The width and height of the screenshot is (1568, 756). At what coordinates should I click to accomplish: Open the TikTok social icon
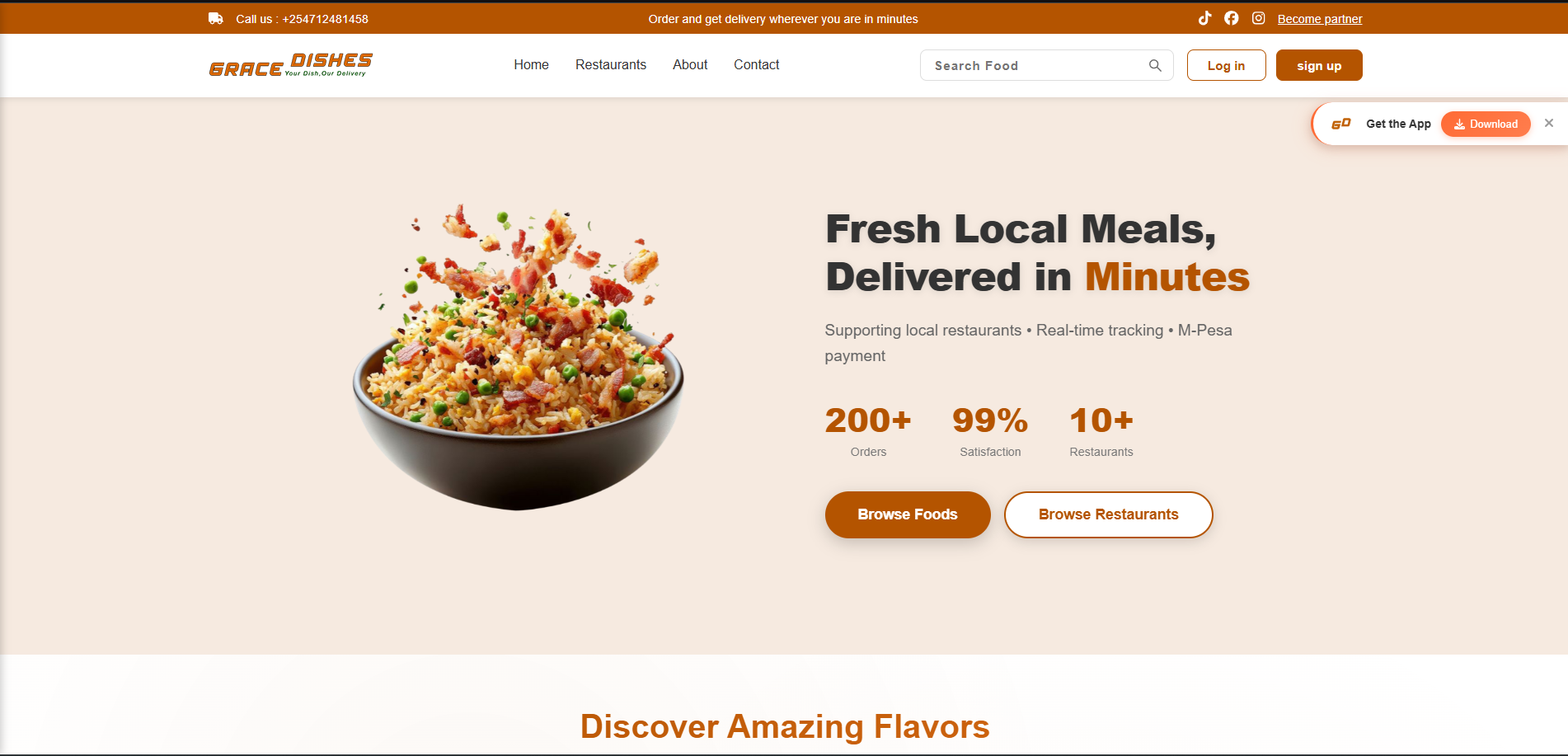coord(1204,18)
